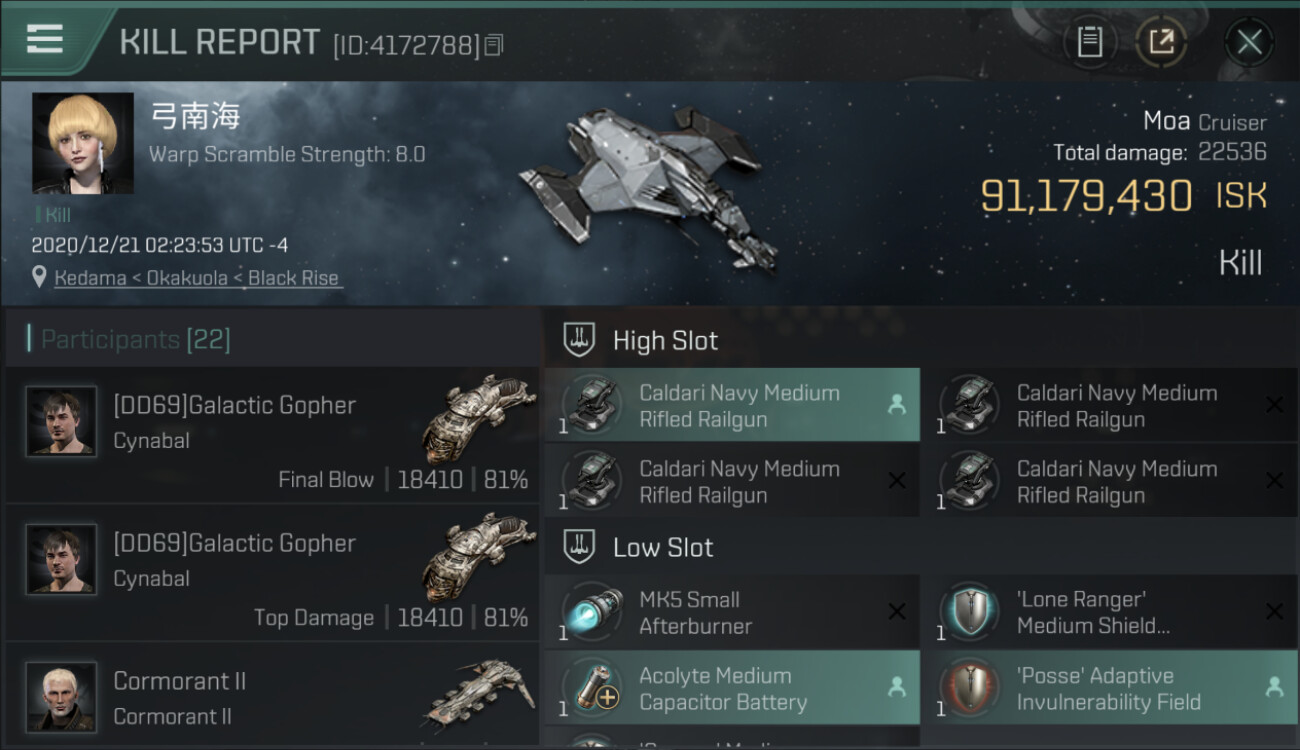1300x750 pixels.
Task: Select the Top Damage Galactic Gopher entry
Action: click(x=272, y=573)
